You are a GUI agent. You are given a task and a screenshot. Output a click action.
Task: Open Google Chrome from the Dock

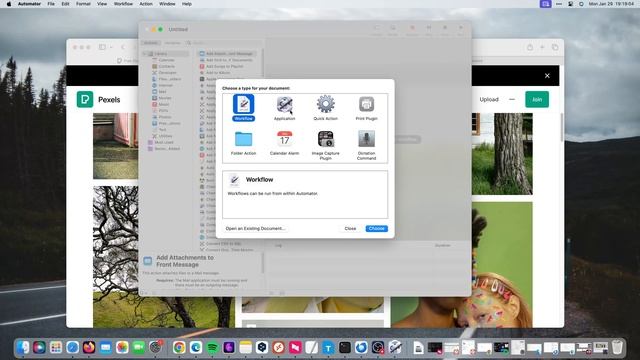tap(179, 347)
